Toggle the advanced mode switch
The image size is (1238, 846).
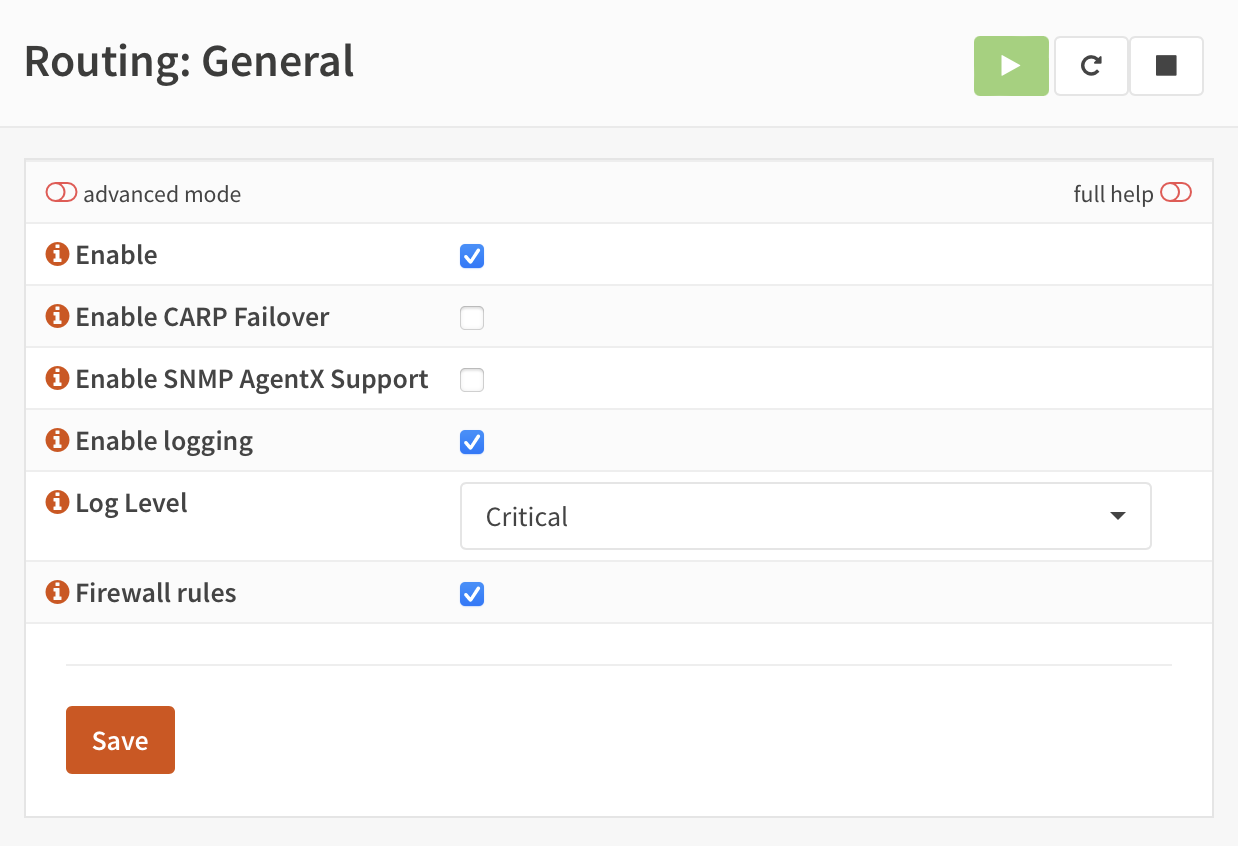61,192
